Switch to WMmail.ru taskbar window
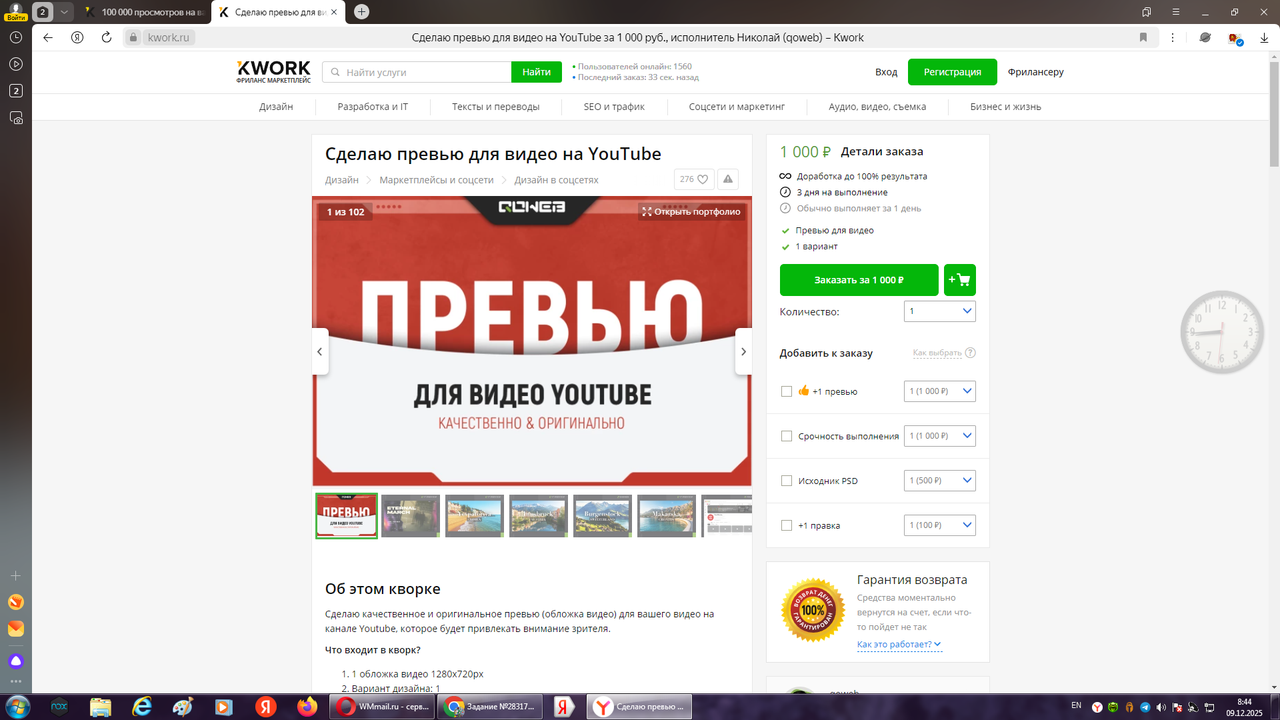 click(x=384, y=707)
